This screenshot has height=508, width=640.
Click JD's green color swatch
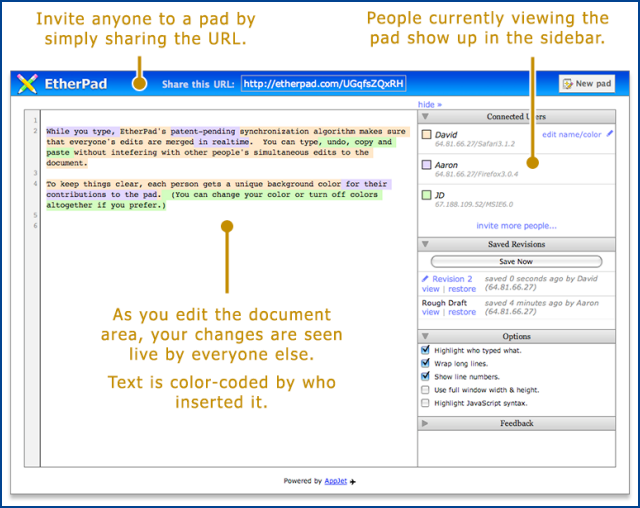coord(427,195)
